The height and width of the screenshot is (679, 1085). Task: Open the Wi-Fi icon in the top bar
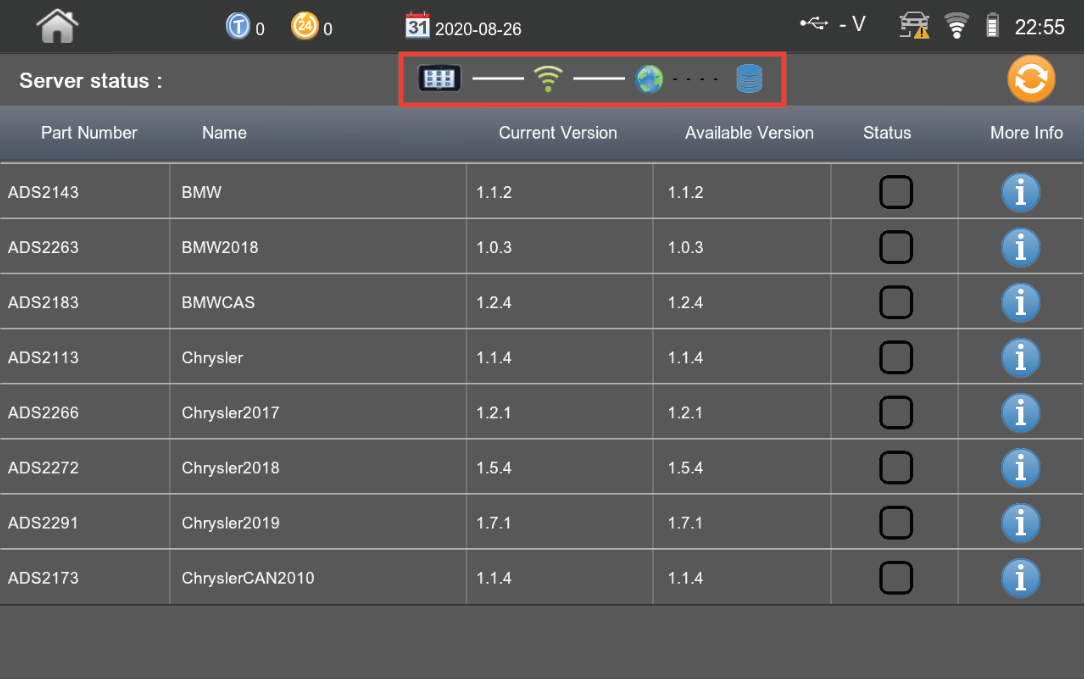tap(957, 26)
